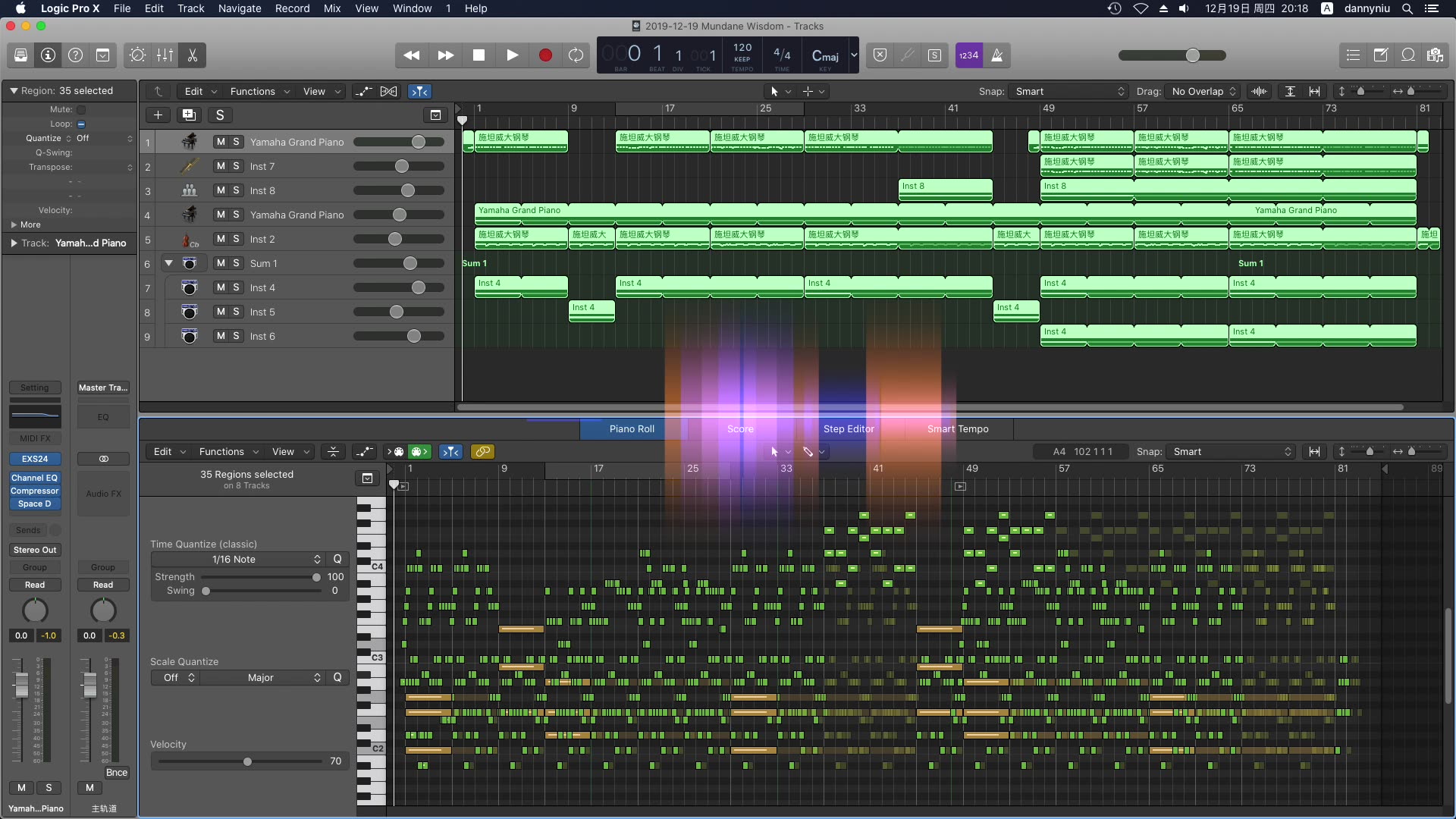Viewport: 1456px width, 819px height.
Task: Mute the Inst 2 track
Action: 220,239
